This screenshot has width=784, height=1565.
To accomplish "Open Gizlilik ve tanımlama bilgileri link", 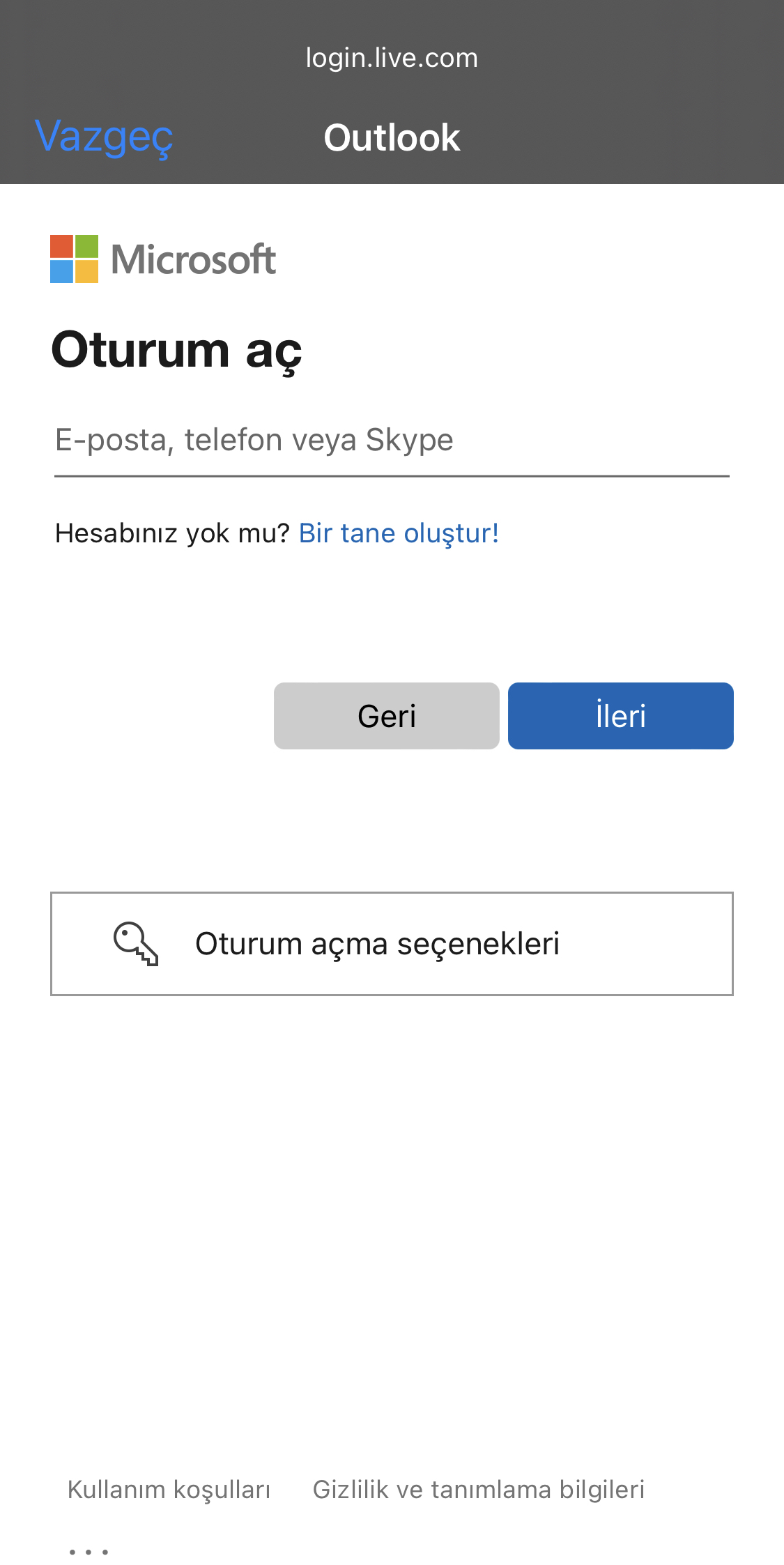I will click(x=479, y=1490).
